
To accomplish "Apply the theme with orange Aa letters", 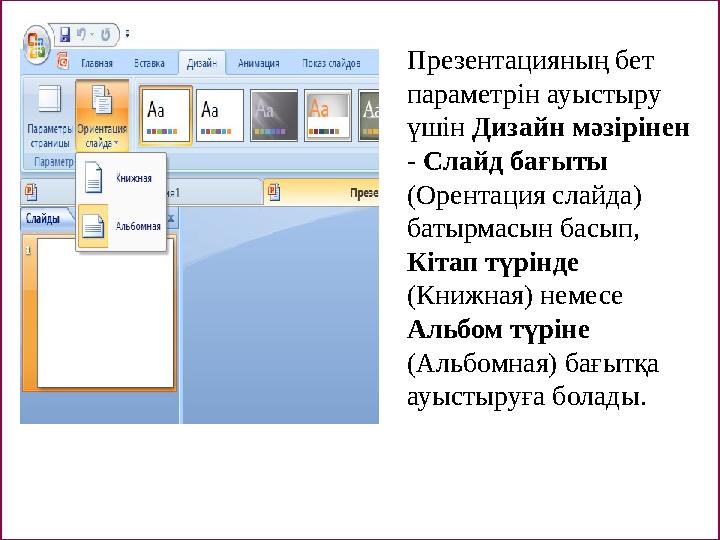I will (x=328, y=115).
